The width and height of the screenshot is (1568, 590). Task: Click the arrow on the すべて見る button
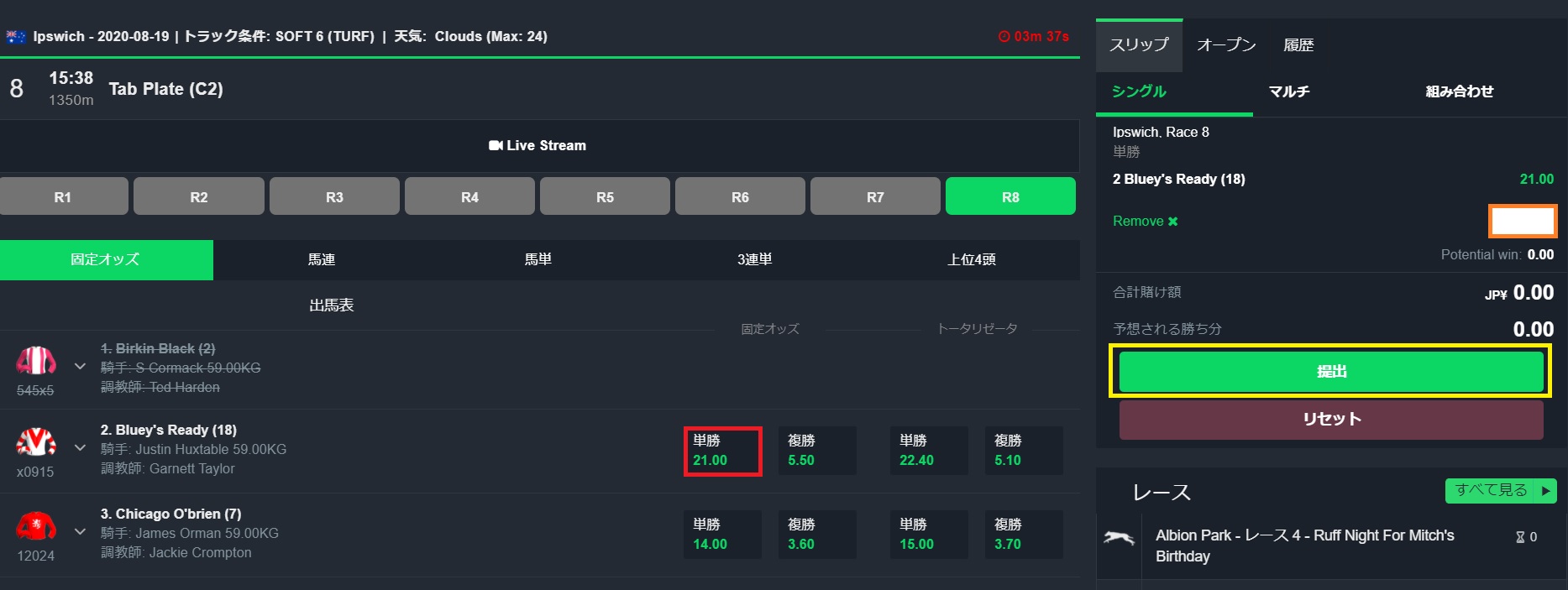(1545, 491)
